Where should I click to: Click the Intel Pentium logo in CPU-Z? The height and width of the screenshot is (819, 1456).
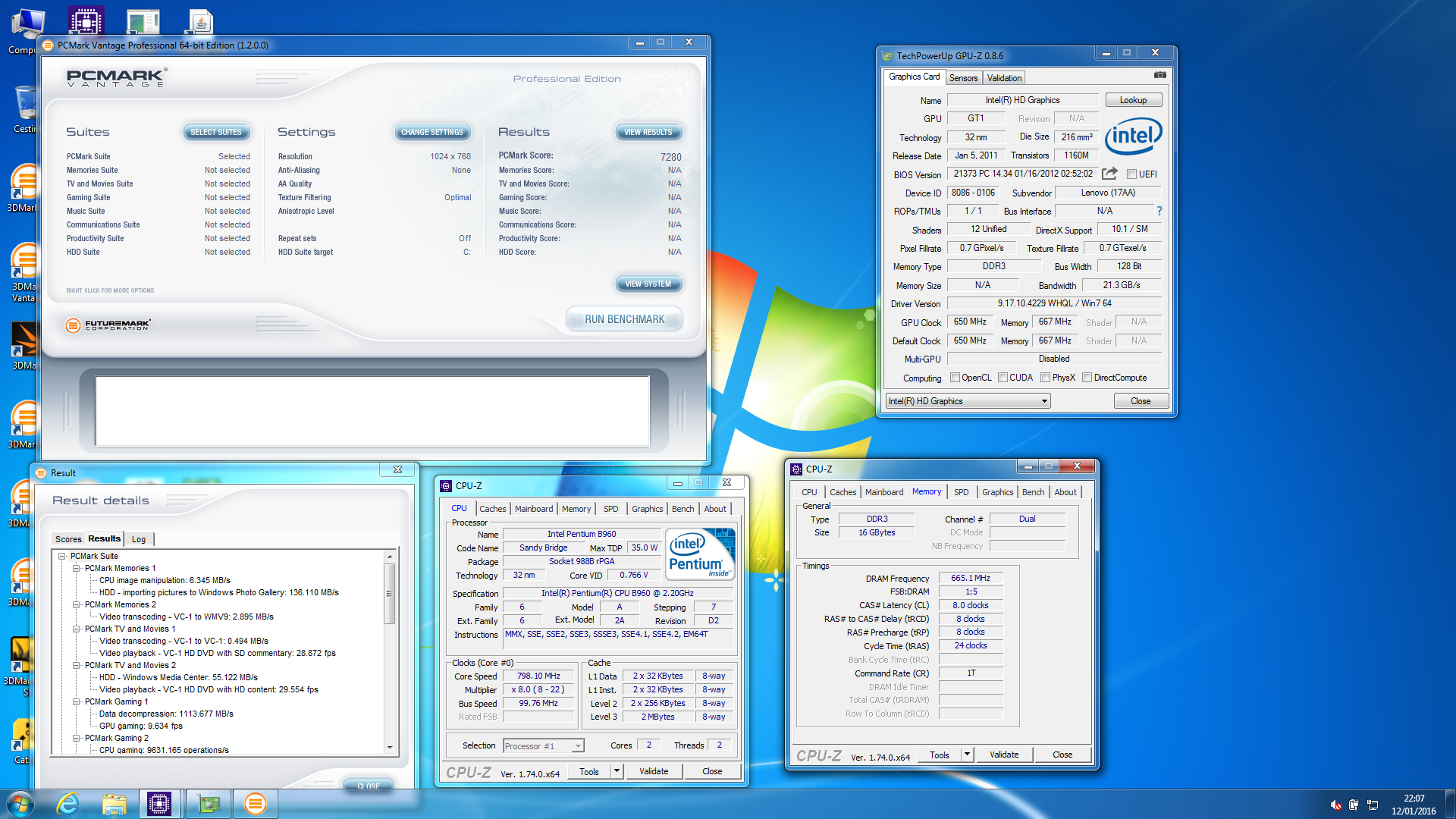(699, 554)
